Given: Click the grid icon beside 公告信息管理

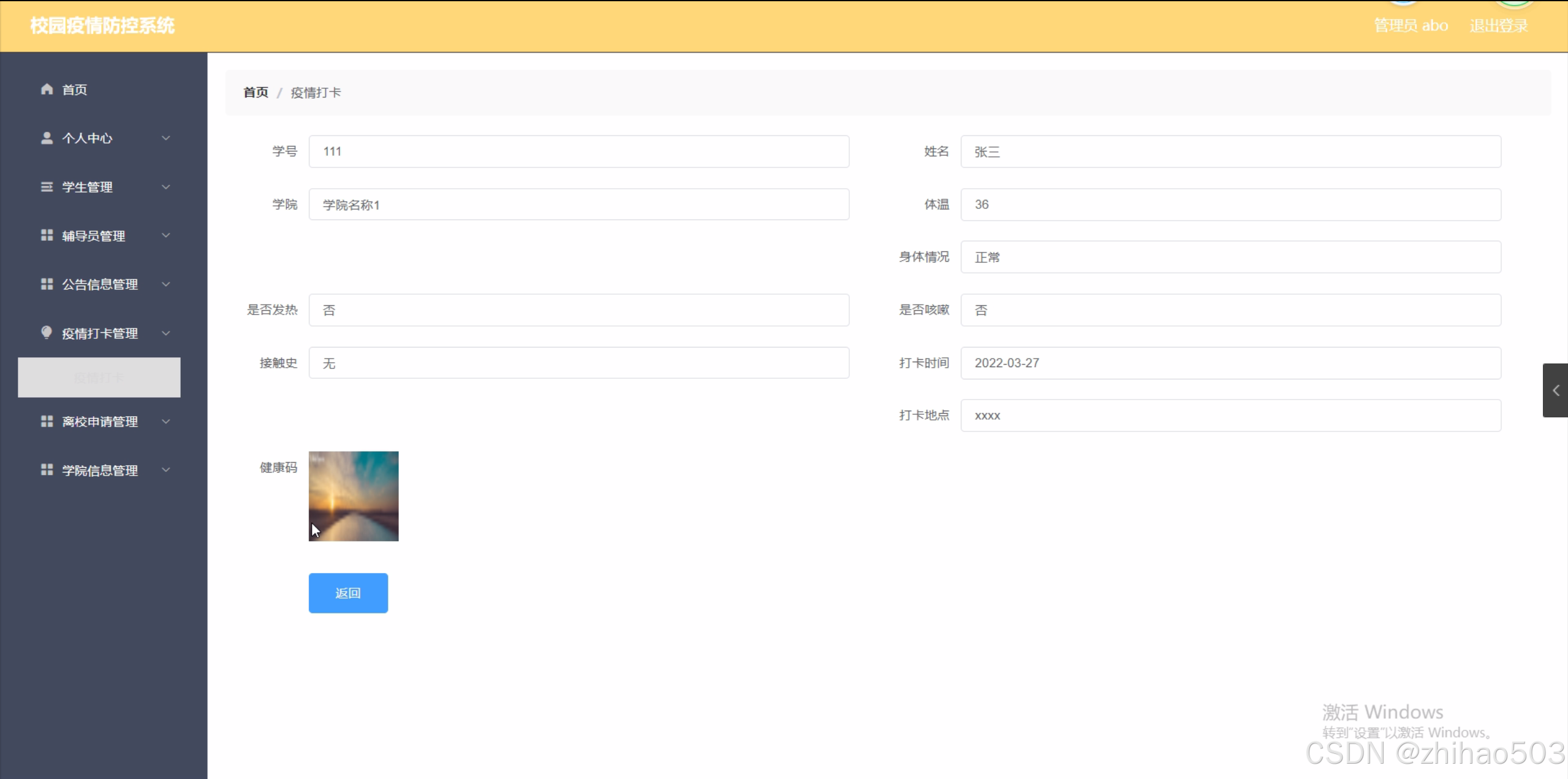Looking at the screenshot, I should pyautogui.click(x=47, y=284).
